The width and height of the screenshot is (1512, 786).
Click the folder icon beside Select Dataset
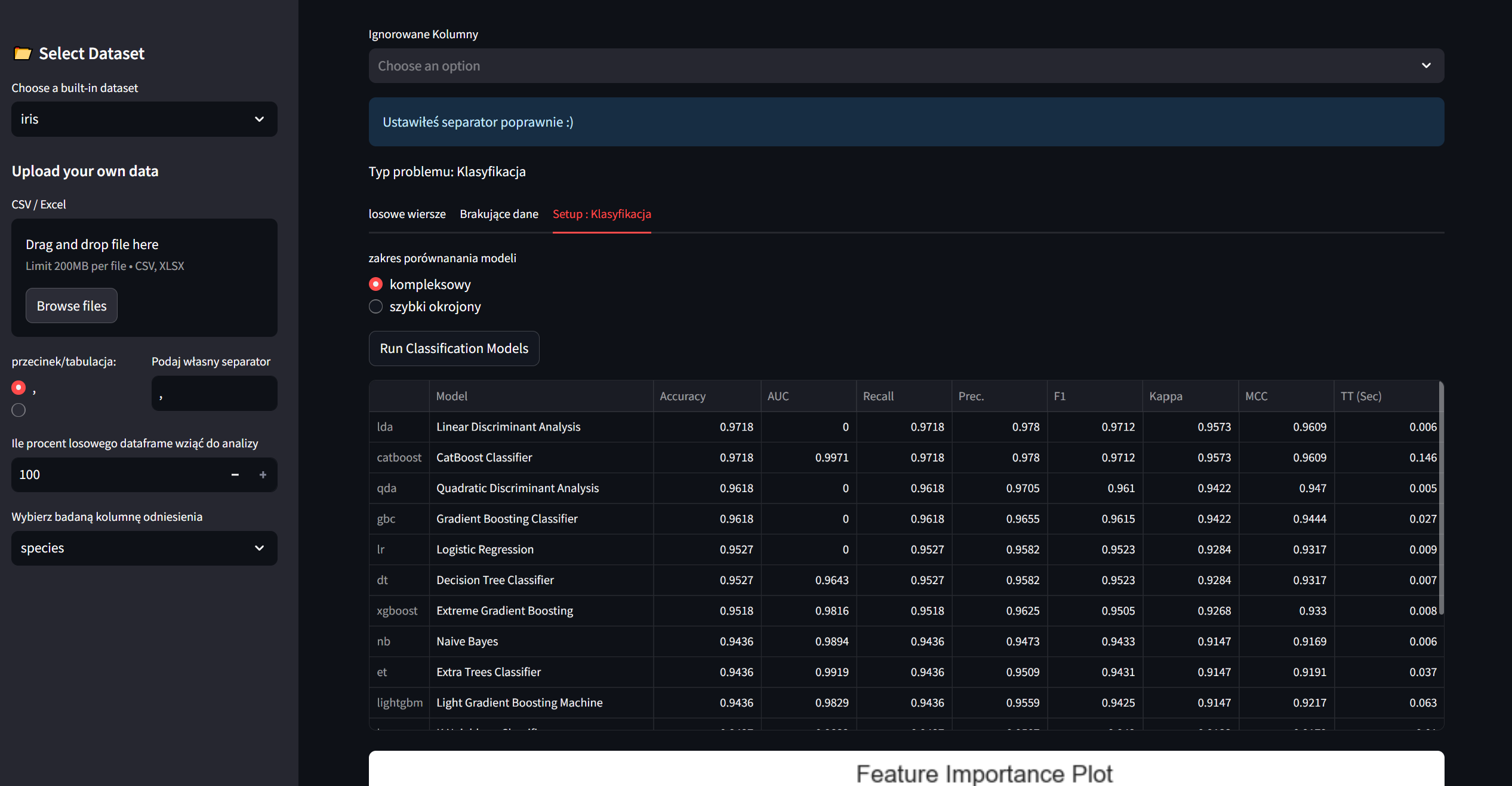coord(23,54)
